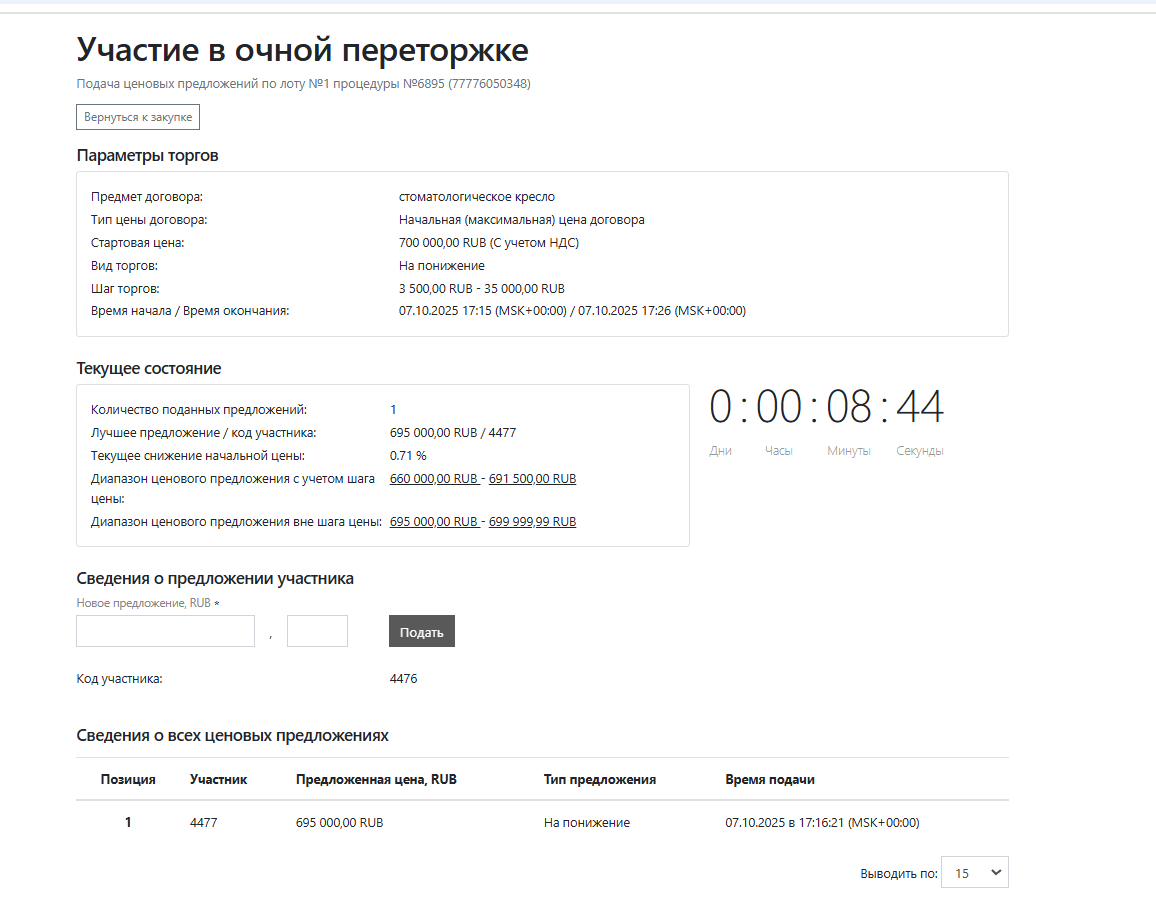Image resolution: width=1156 pixels, height=902 pixels.
Task: Click the countdown timer minutes value
Action: 849,408
